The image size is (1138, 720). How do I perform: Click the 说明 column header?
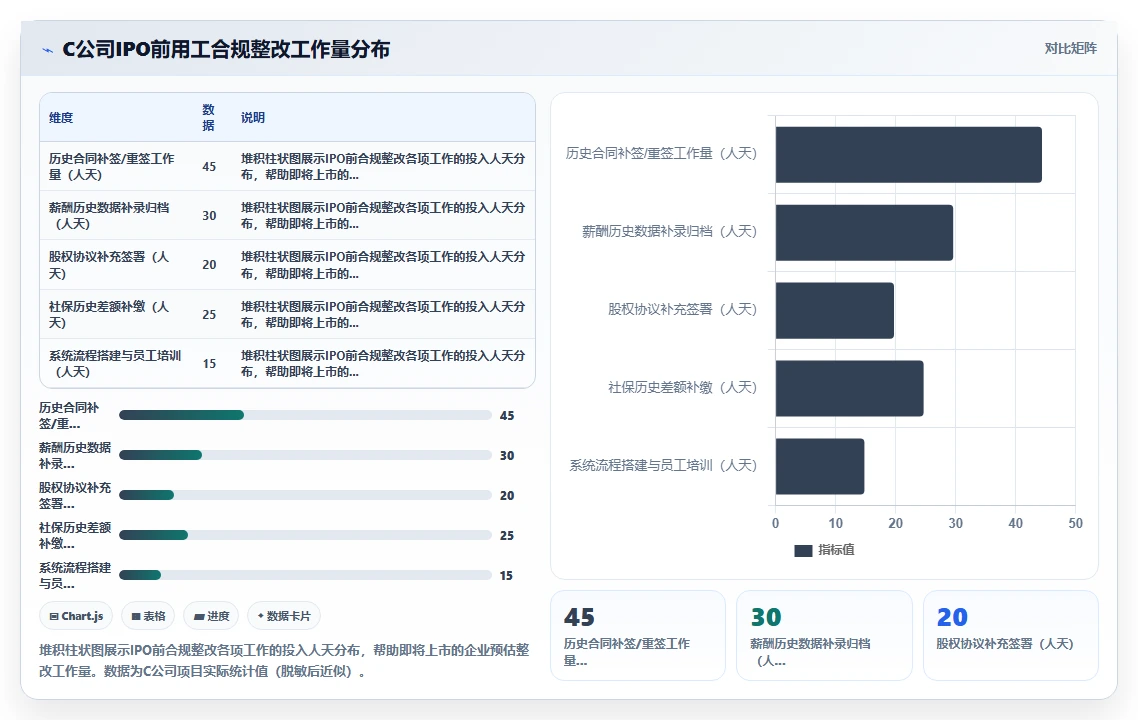click(x=253, y=118)
